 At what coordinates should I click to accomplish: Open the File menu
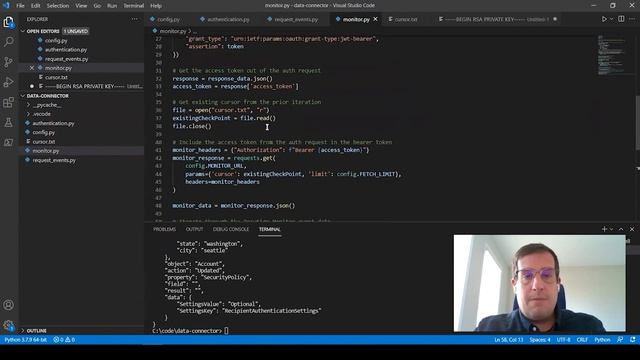pyautogui.click(x=20, y=6)
